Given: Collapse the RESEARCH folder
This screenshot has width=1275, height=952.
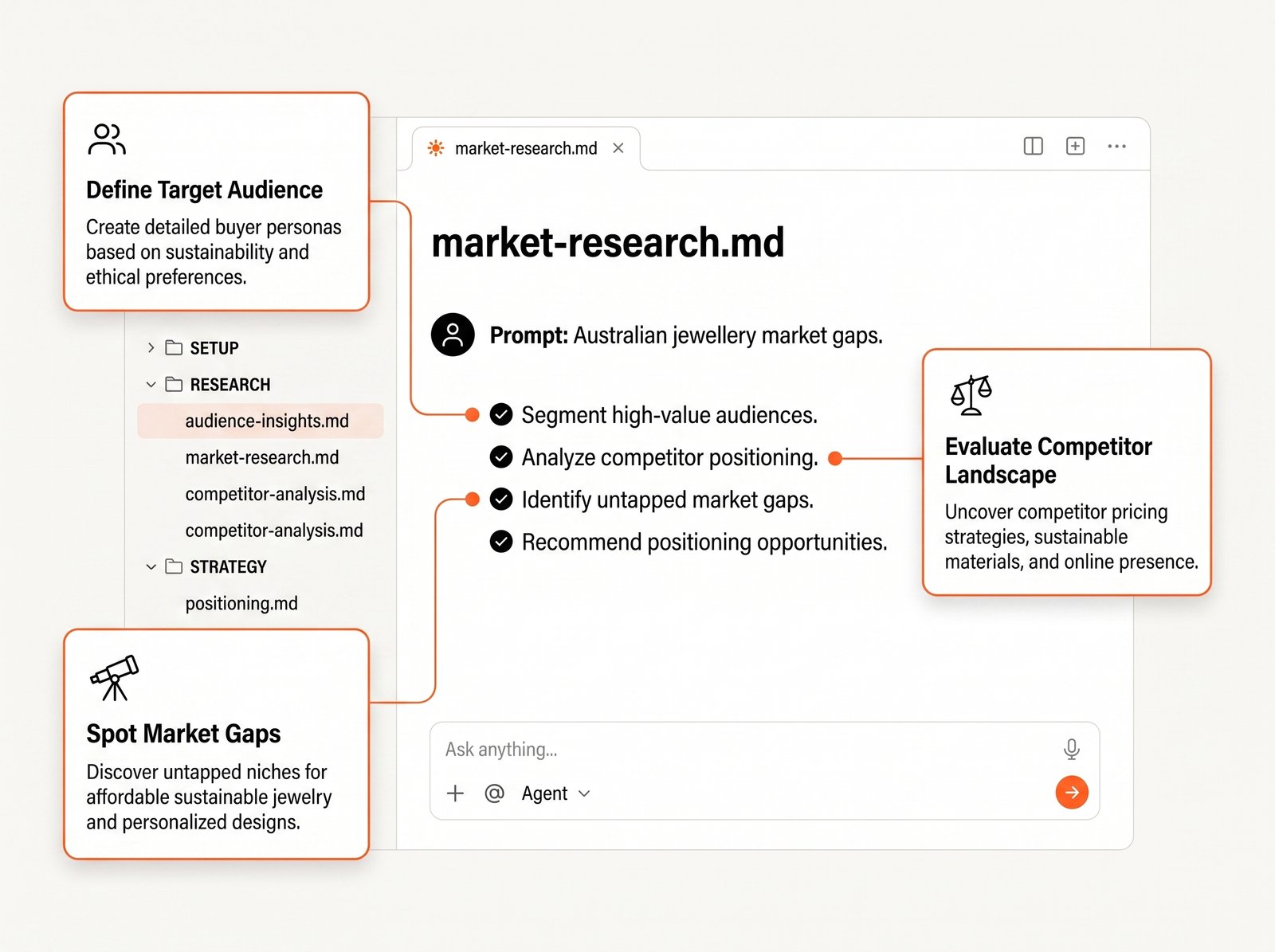Looking at the screenshot, I should (x=151, y=384).
